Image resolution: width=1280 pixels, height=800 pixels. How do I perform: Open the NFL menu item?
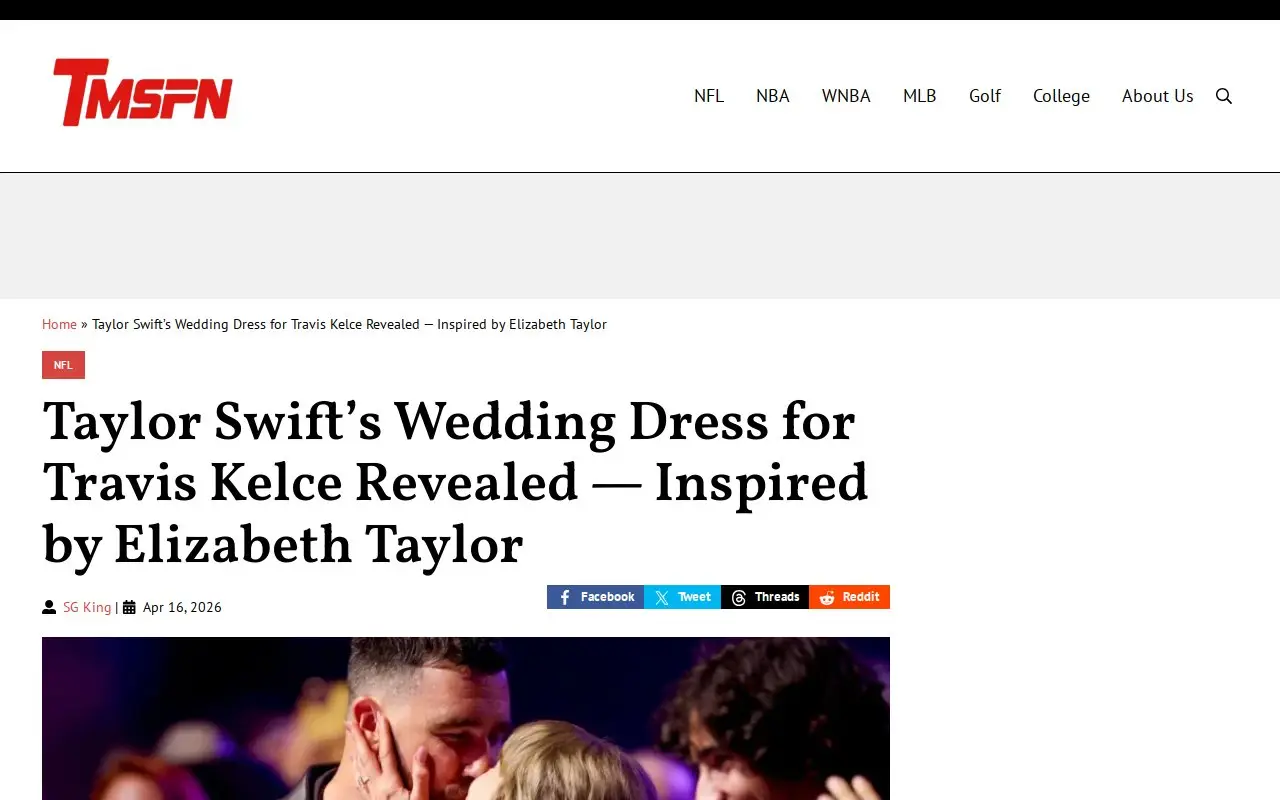click(x=709, y=96)
